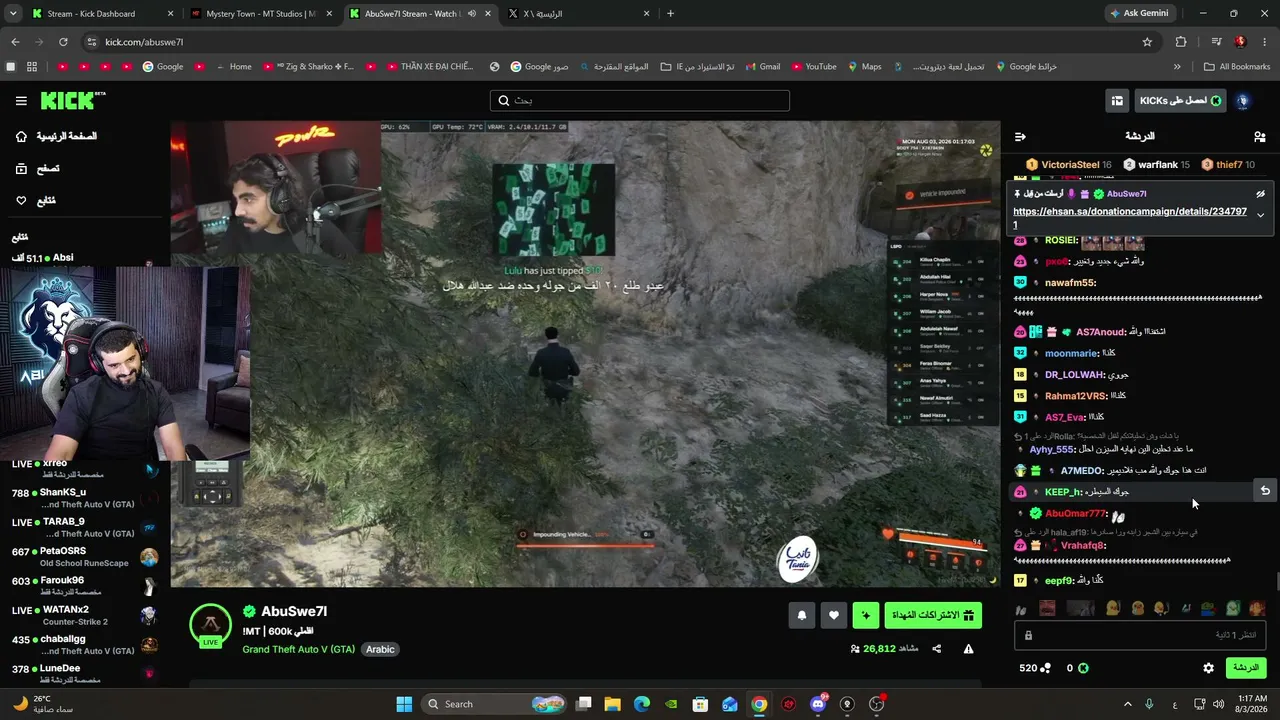Open the All Bookmarks folder

(x=1237, y=67)
